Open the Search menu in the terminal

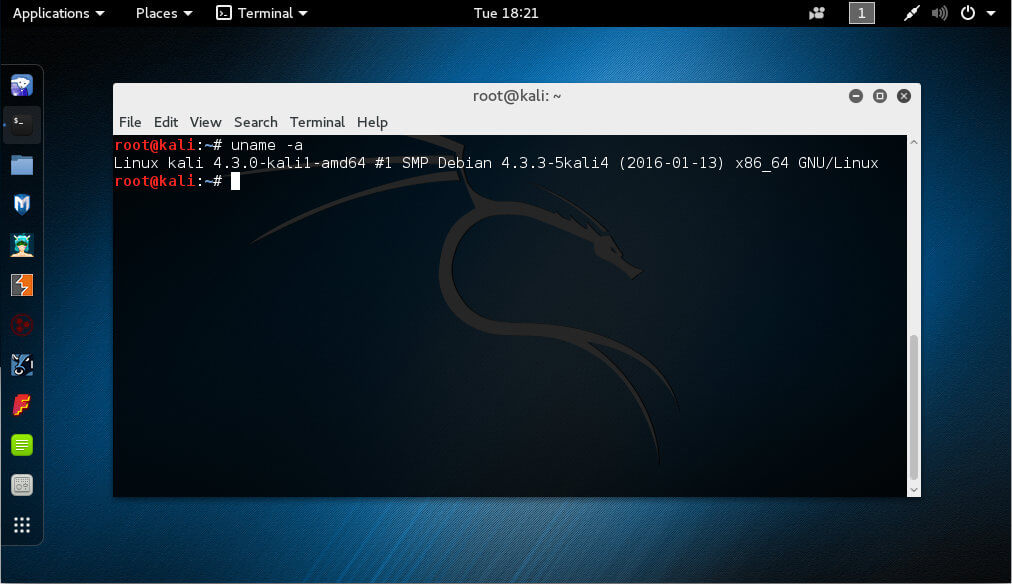[x=255, y=122]
